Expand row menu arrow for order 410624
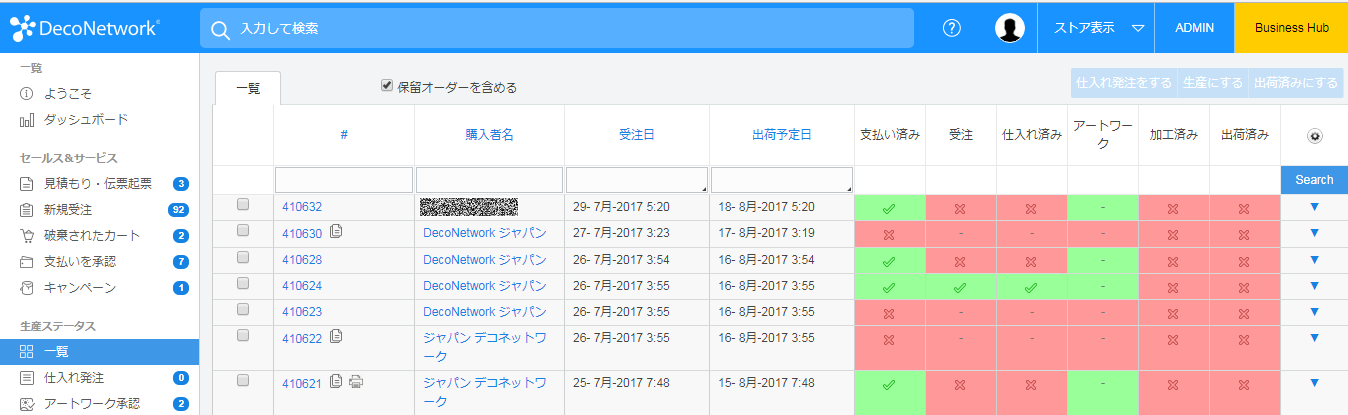 1314,285
